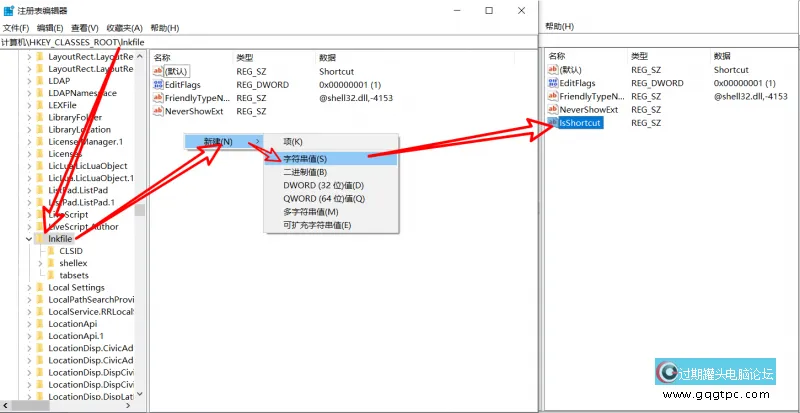Click the FriendlyTypeName string icon in left list

(158, 98)
